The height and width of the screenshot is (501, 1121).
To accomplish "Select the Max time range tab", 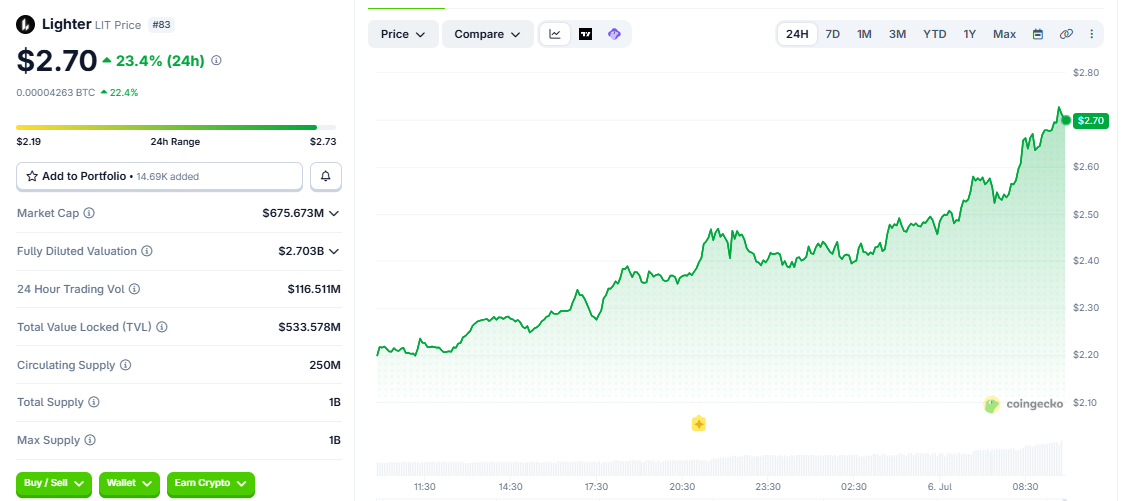I will pos(1004,34).
